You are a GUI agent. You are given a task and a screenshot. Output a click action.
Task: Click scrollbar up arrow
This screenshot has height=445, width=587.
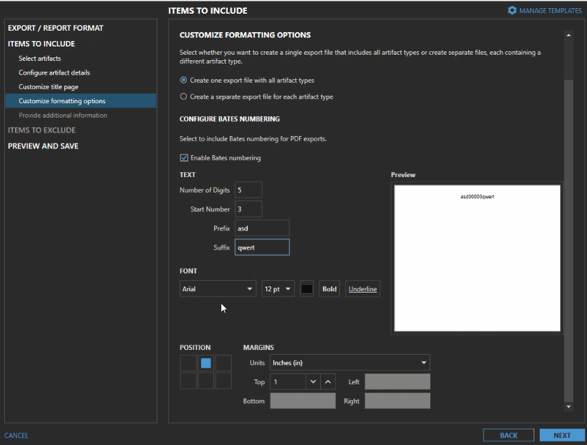[x=569, y=35]
